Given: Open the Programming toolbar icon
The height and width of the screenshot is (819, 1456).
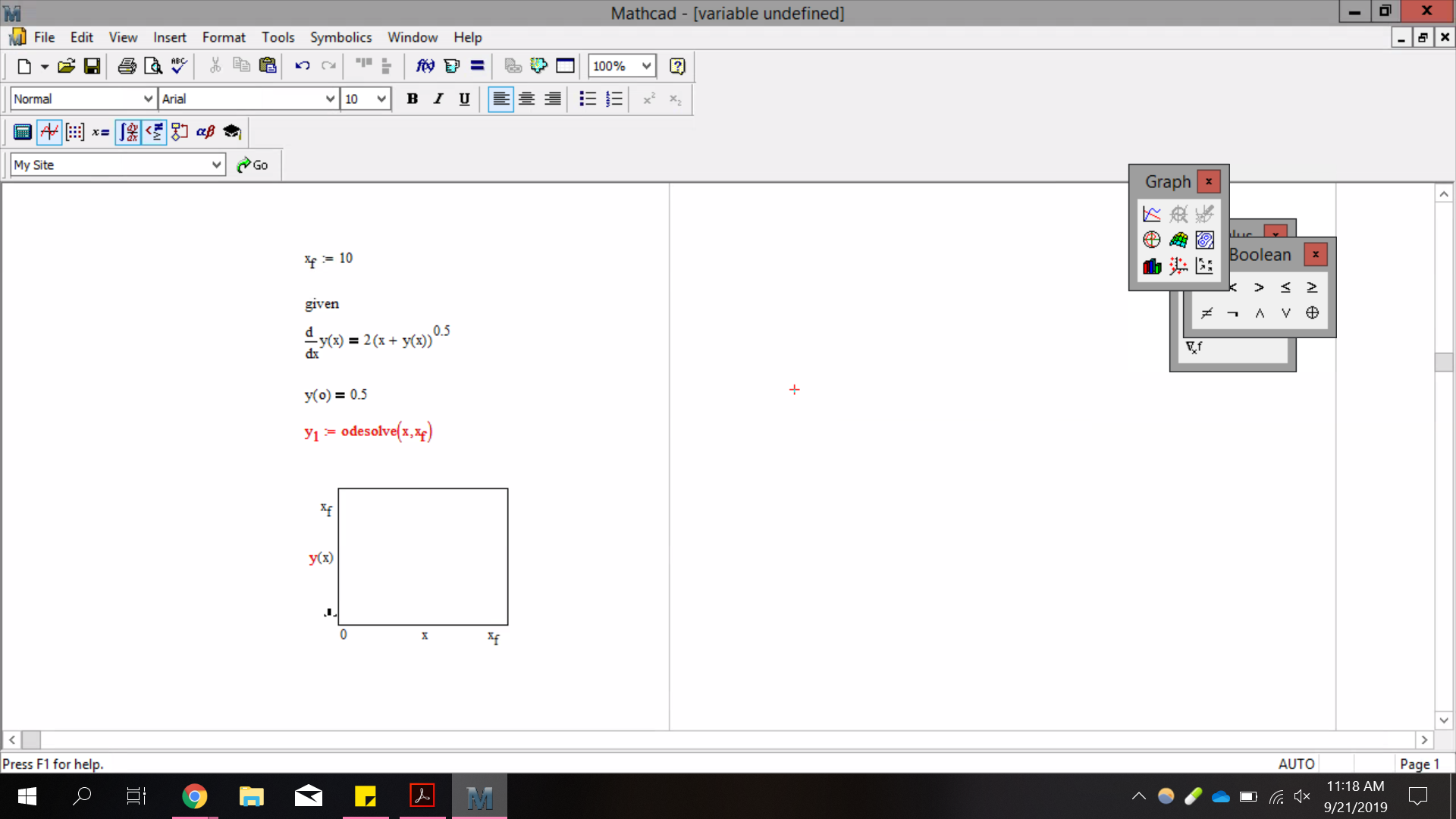Looking at the screenshot, I should 180,132.
